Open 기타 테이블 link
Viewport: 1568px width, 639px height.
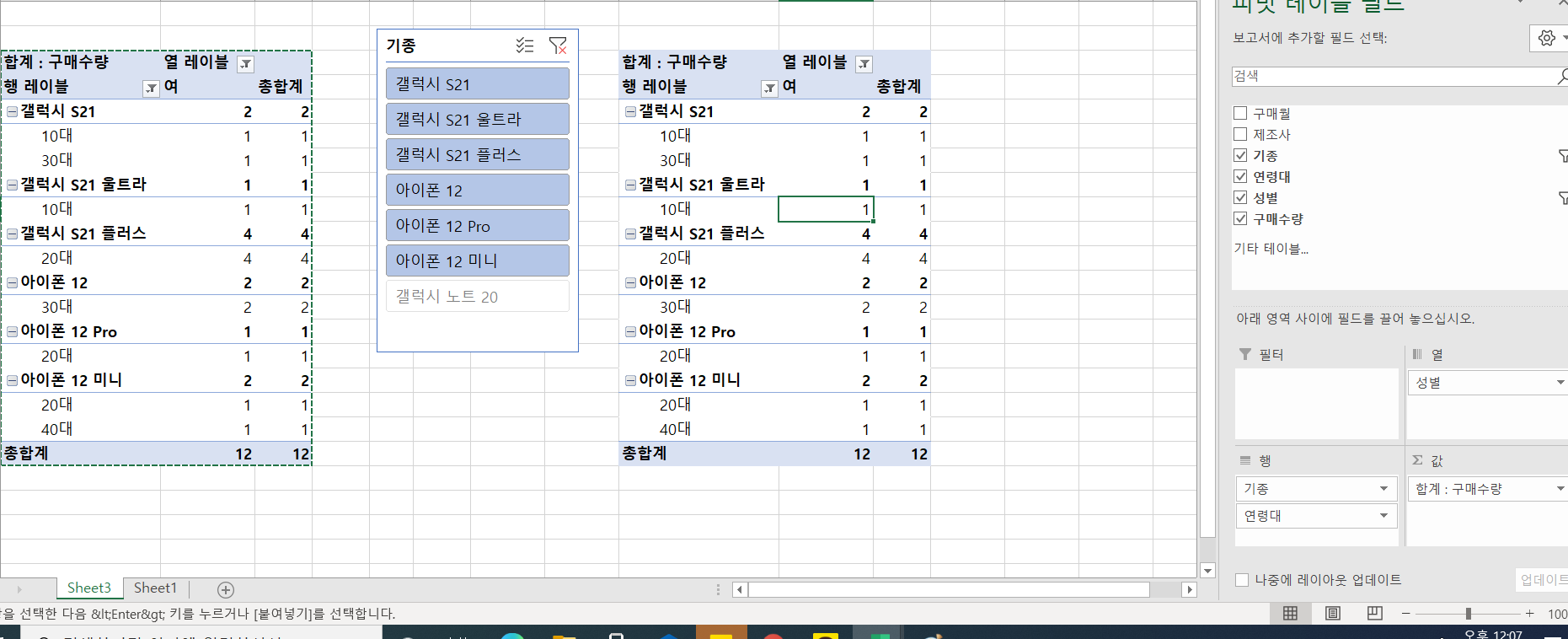point(1271,249)
